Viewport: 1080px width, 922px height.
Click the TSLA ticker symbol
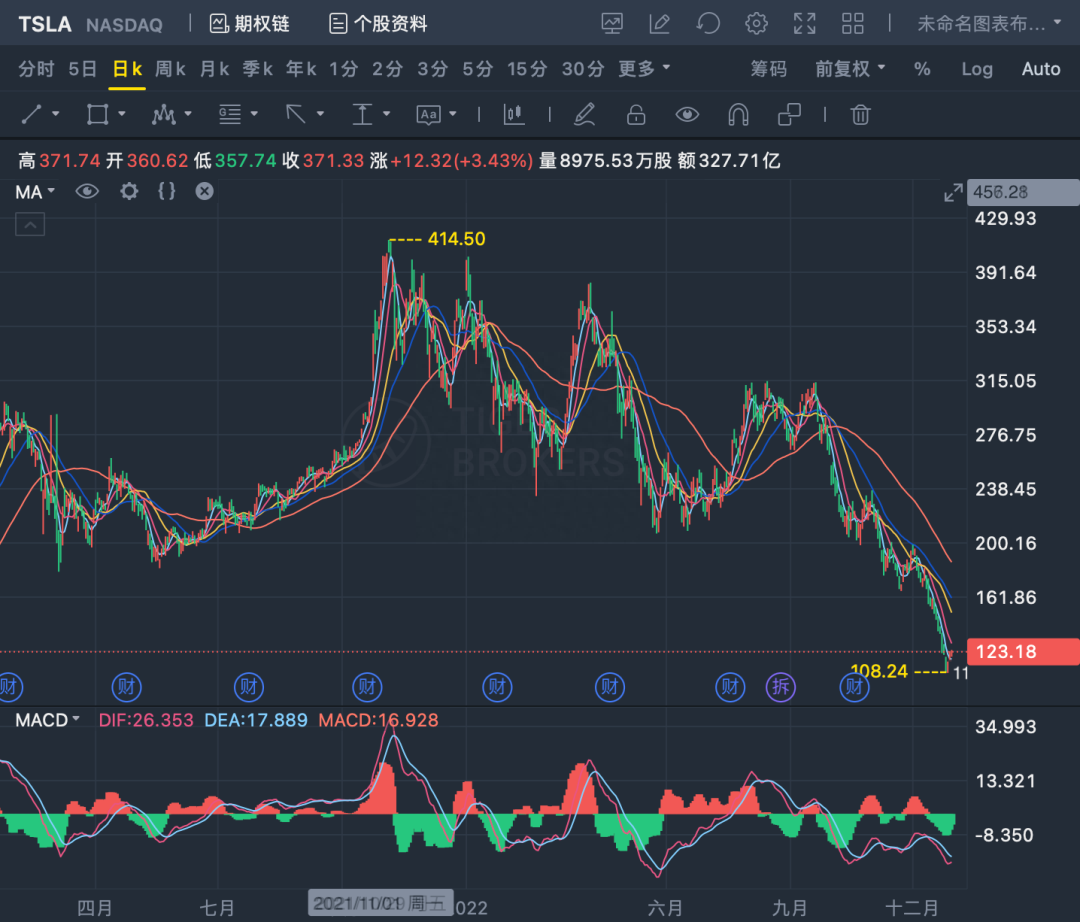45,25
